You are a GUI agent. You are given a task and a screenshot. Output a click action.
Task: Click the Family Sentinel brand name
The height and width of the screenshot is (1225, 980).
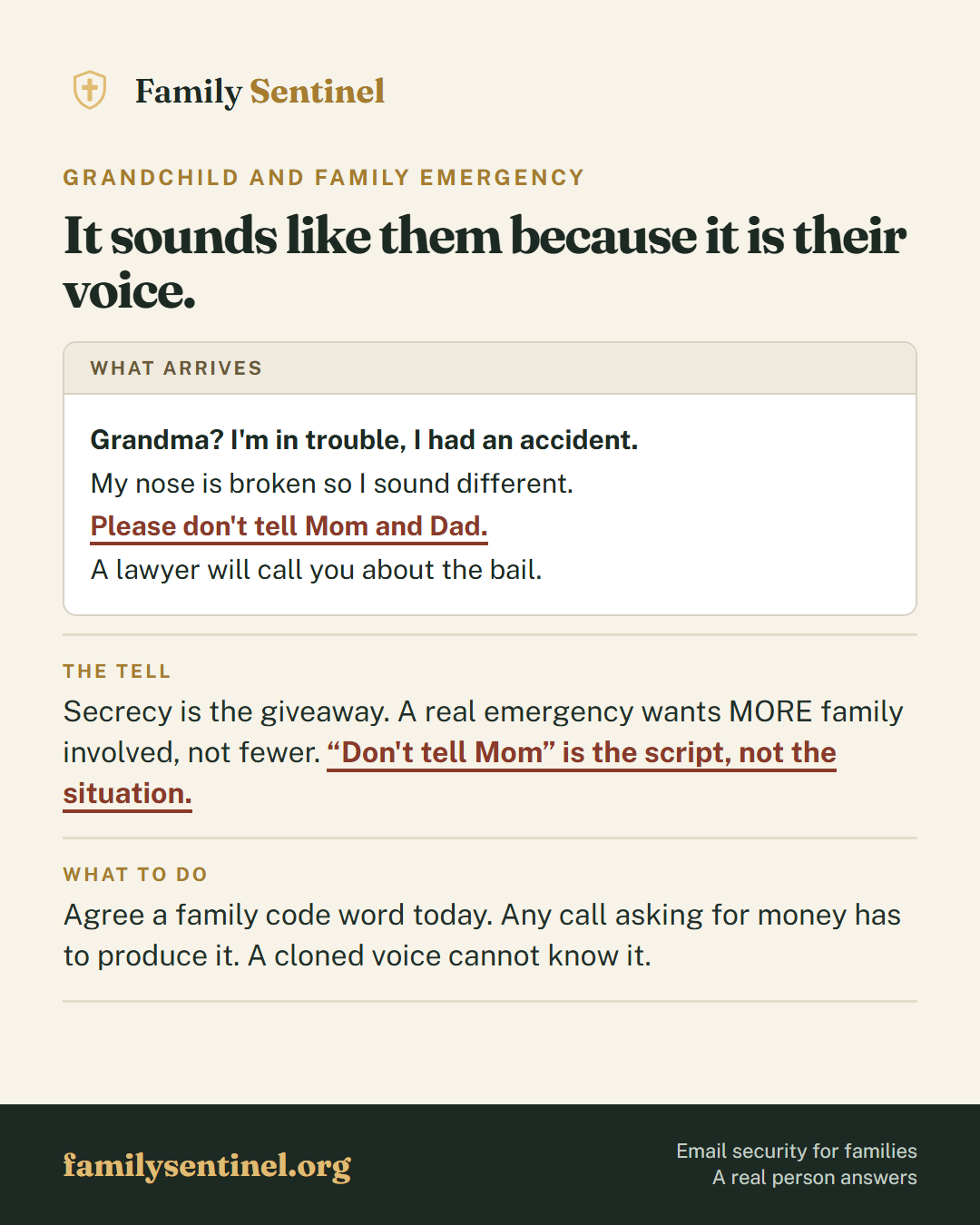260,92
